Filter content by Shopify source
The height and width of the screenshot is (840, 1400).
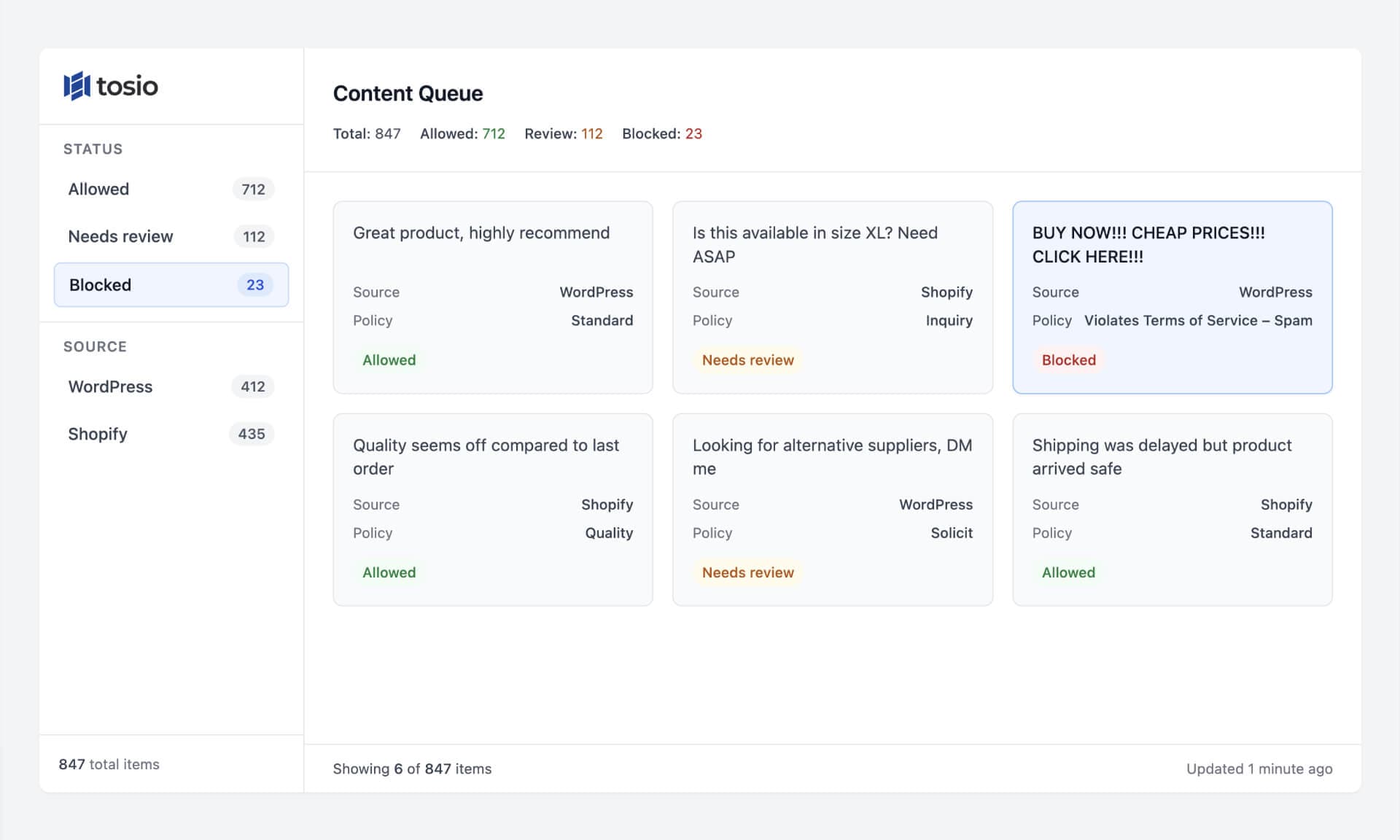pyautogui.click(x=97, y=433)
